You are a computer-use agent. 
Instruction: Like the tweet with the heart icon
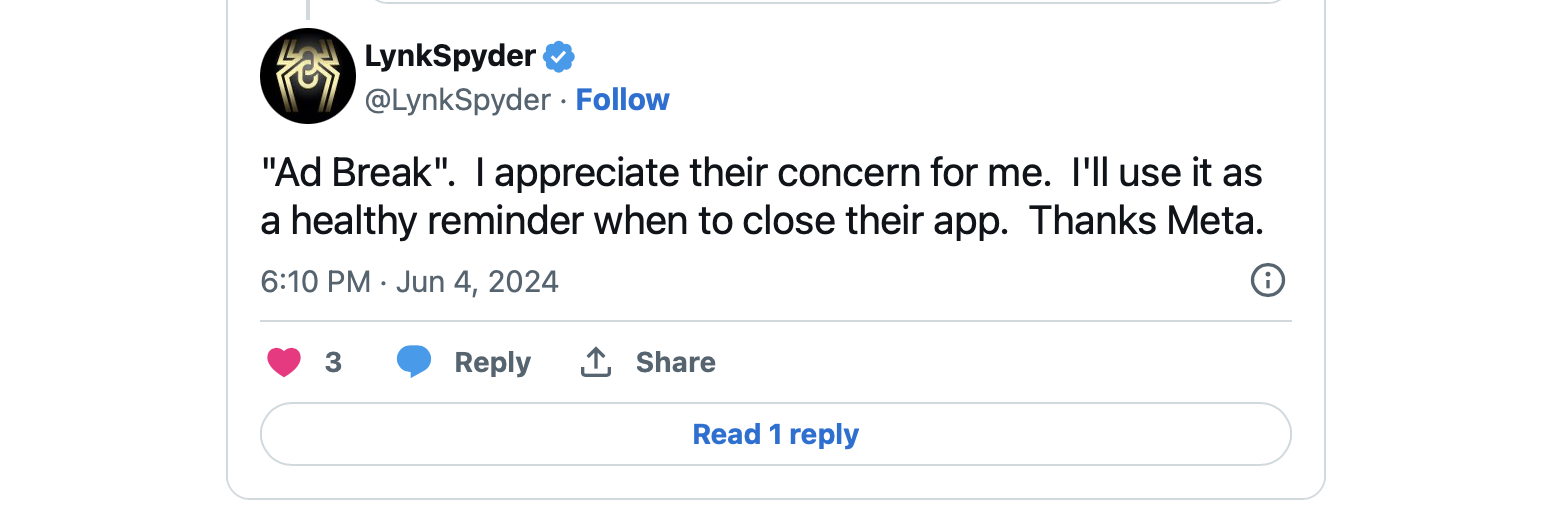(284, 362)
